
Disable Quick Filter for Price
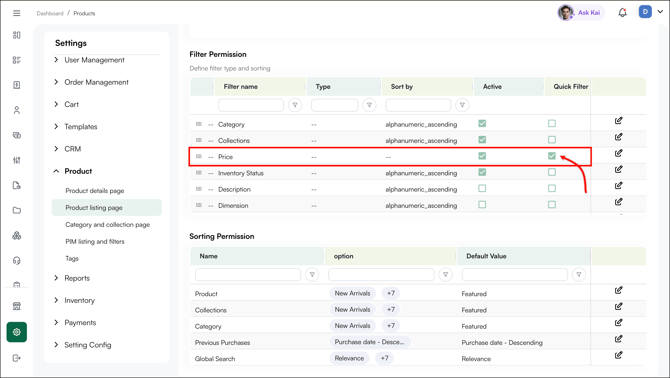pos(552,156)
